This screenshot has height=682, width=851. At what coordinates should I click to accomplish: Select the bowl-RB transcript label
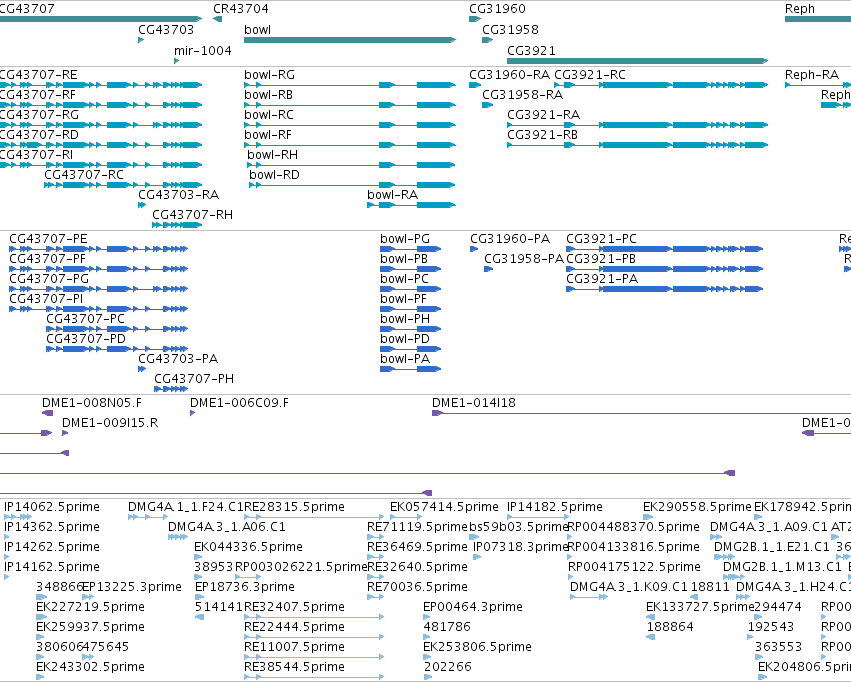coord(269,95)
